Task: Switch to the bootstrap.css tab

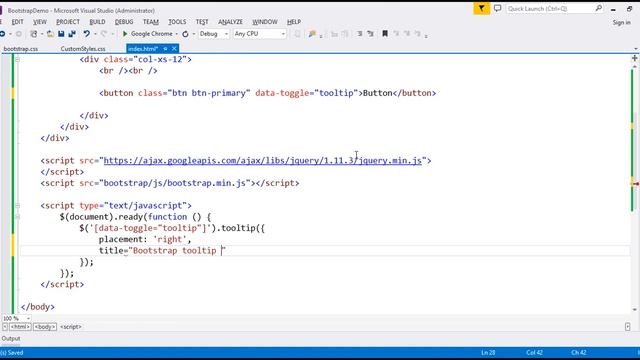Action: pyautogui.click(x=20, y=49)
